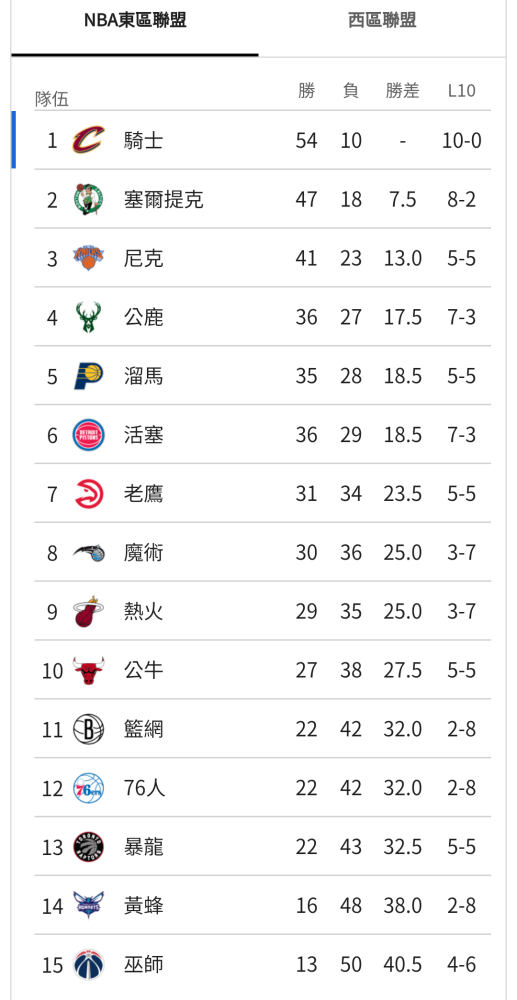
Task: Click the Miami Heat logo
Action: [x=88, y=612]
